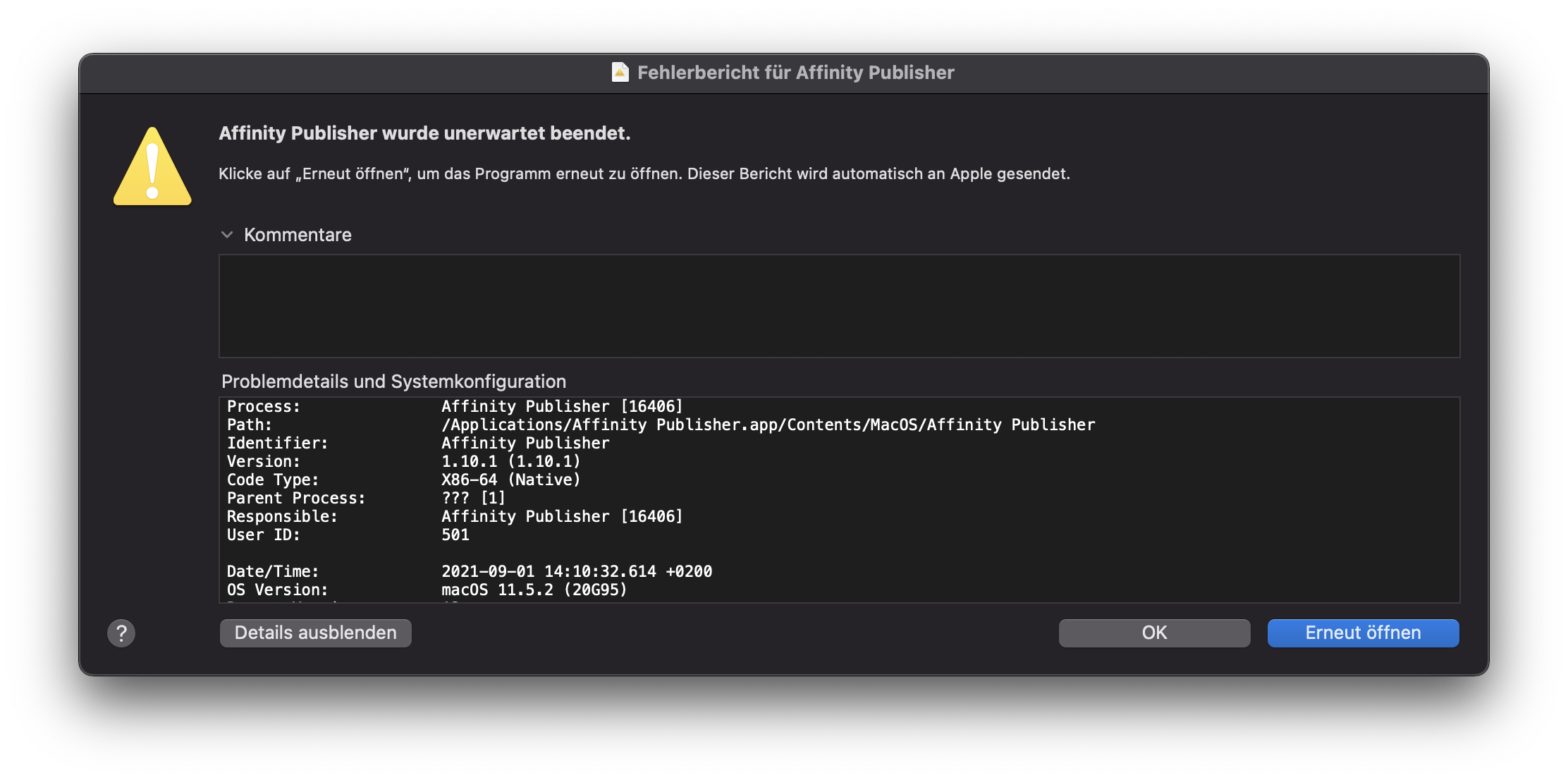Click the heading 'Affinity Publisher wurde unerwartet beendet.'
The width and height of the screenshot is (1568, 780).
pyautogui.click(x=424, y=133)
